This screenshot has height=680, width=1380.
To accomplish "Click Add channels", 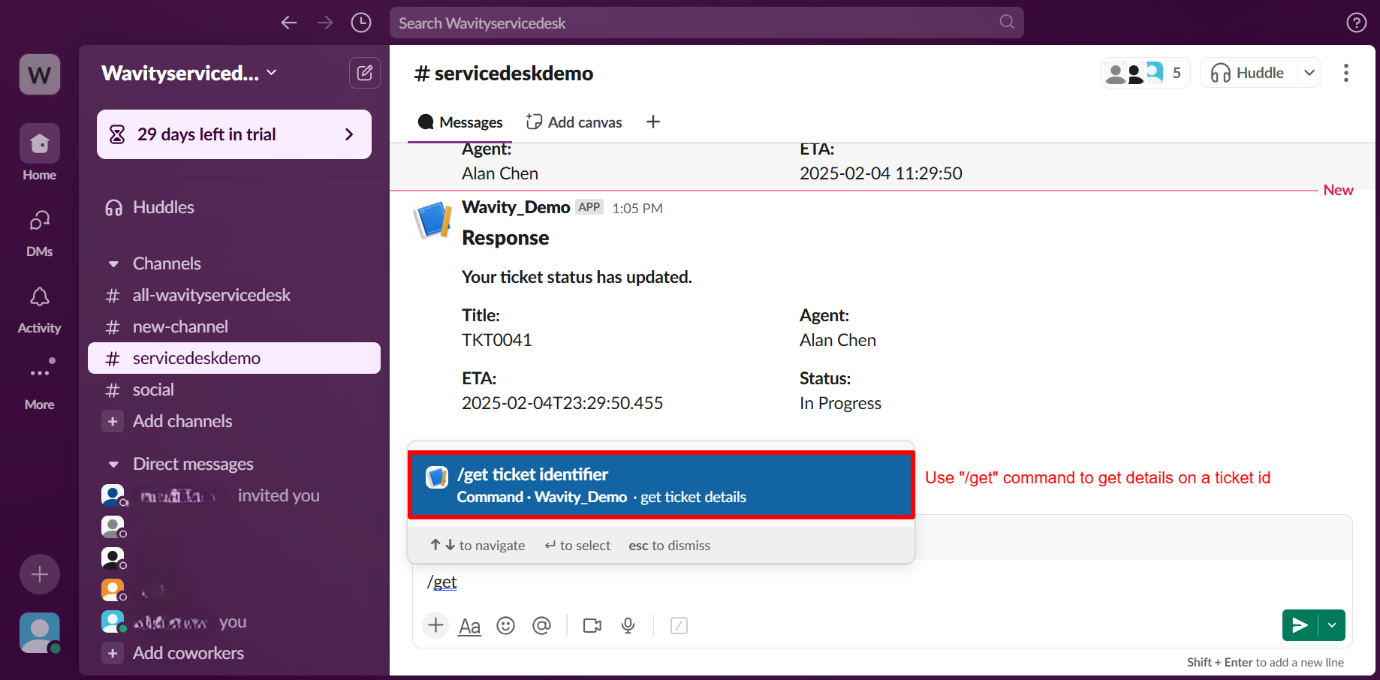I will point(234,421).
